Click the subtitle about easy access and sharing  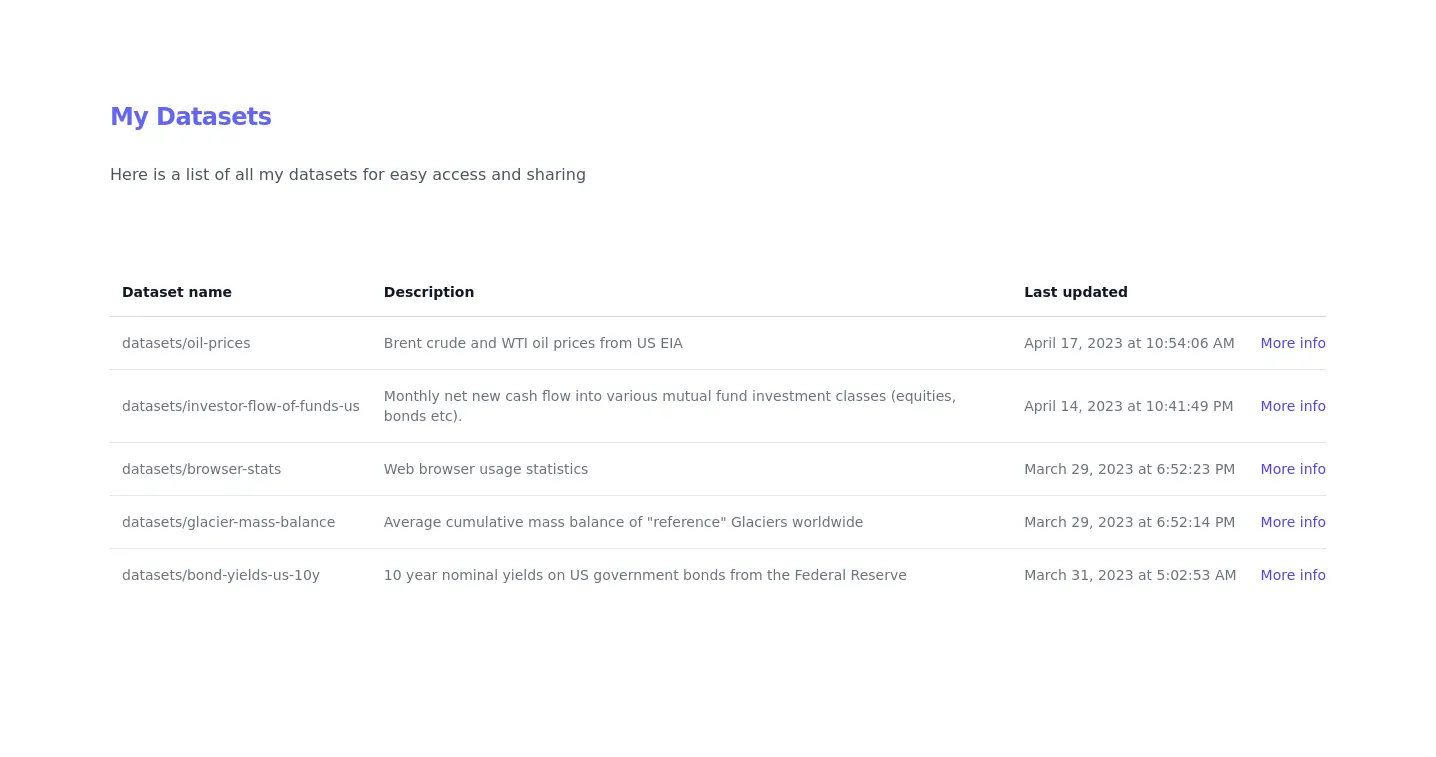[347, 175]
